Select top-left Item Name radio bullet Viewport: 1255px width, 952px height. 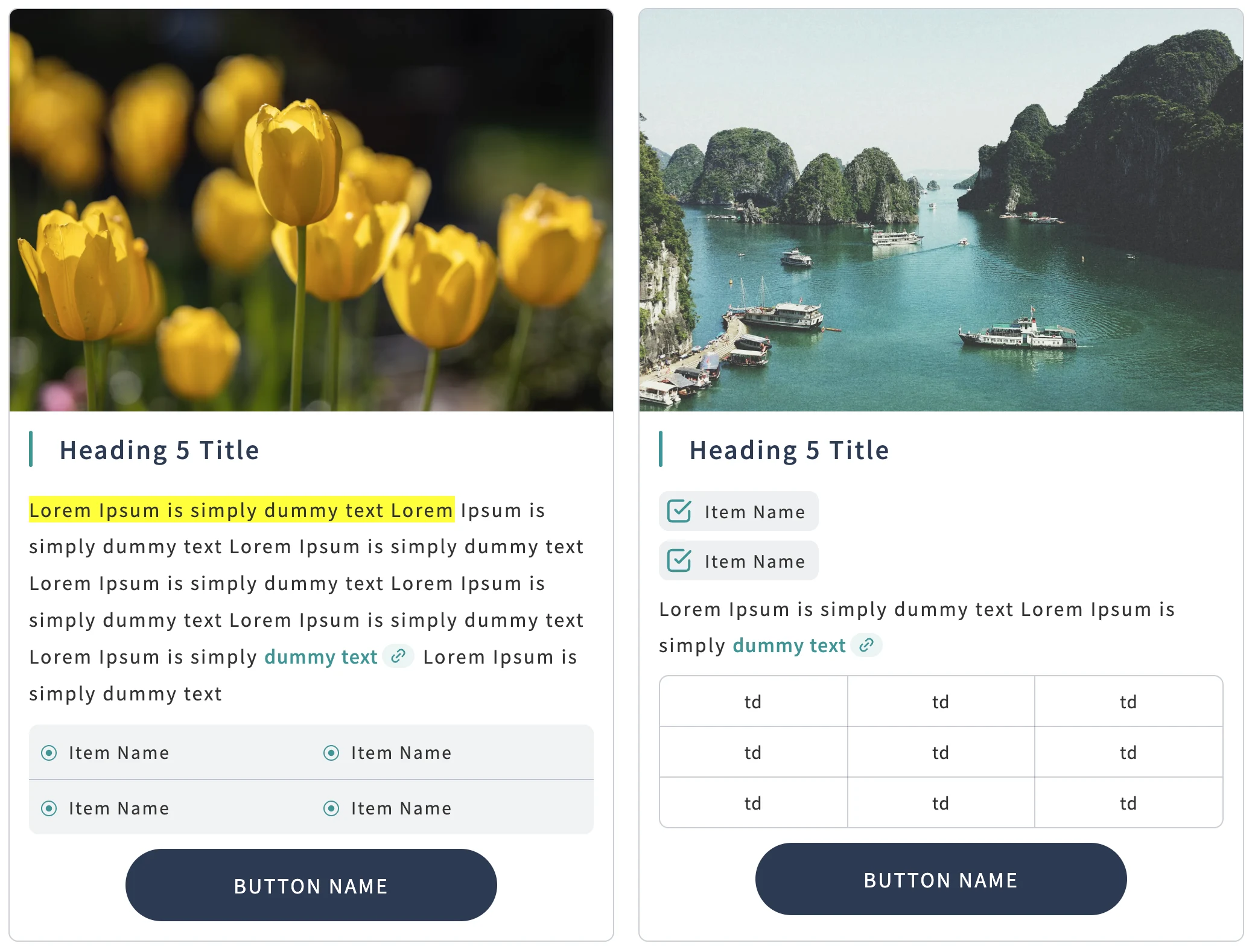(49, 753)
